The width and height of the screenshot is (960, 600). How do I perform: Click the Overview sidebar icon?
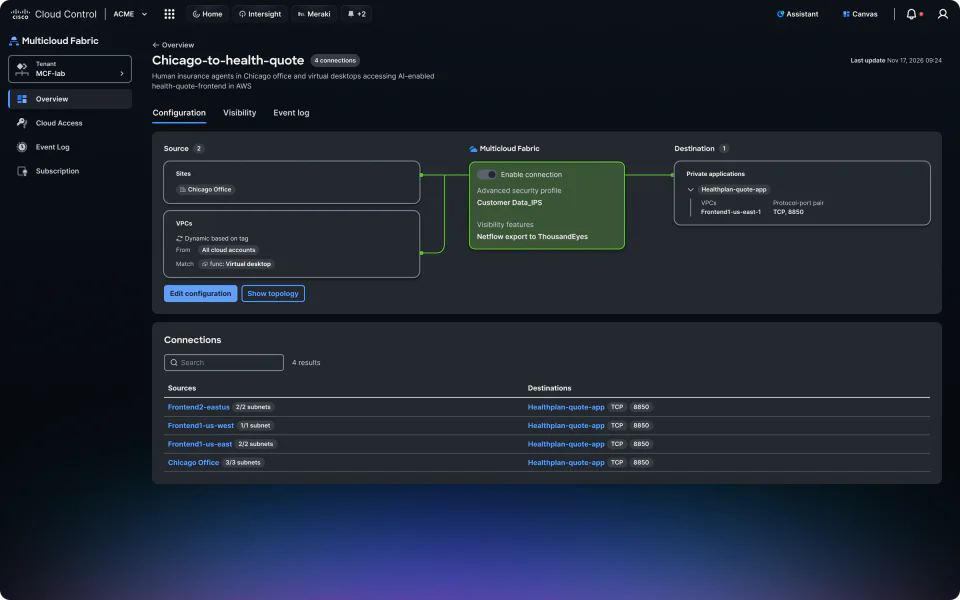(x=22, y=99)
